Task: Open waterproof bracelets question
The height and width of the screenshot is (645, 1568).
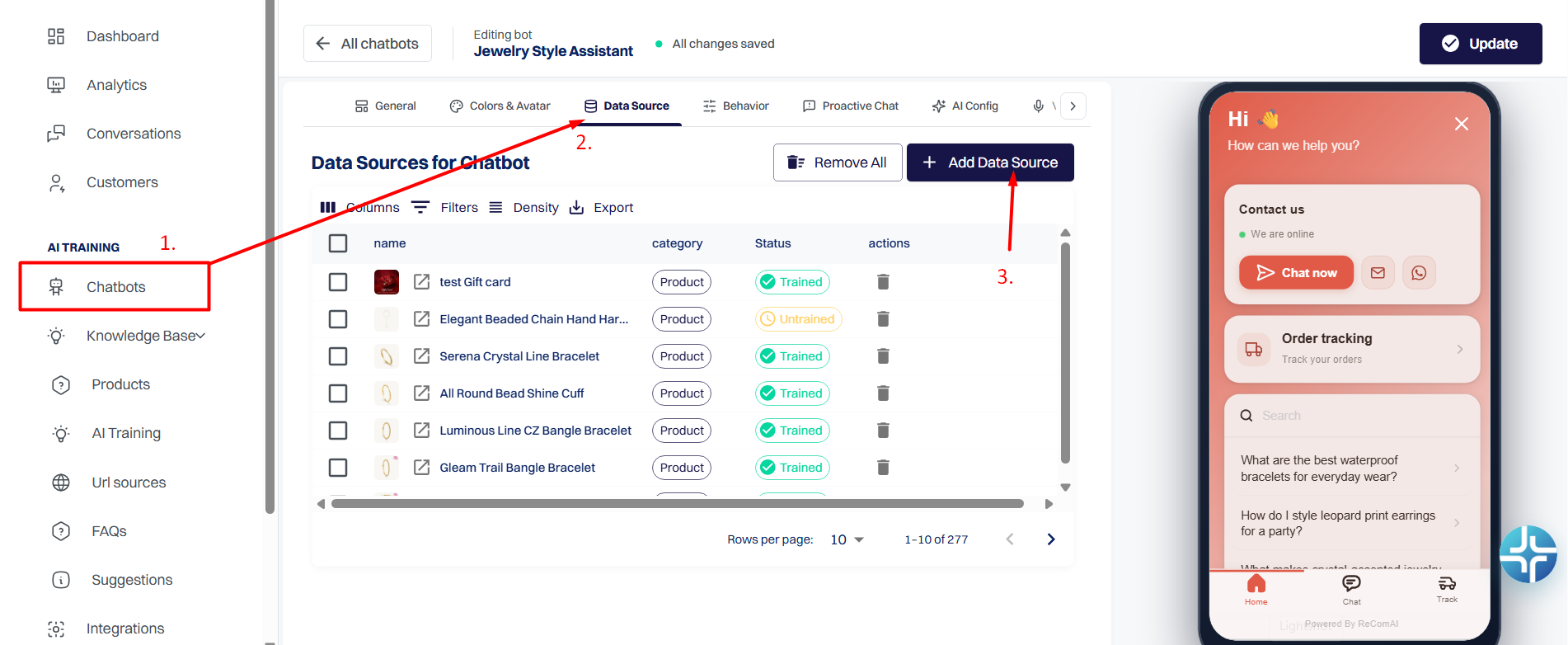Action: (1352, 468)
